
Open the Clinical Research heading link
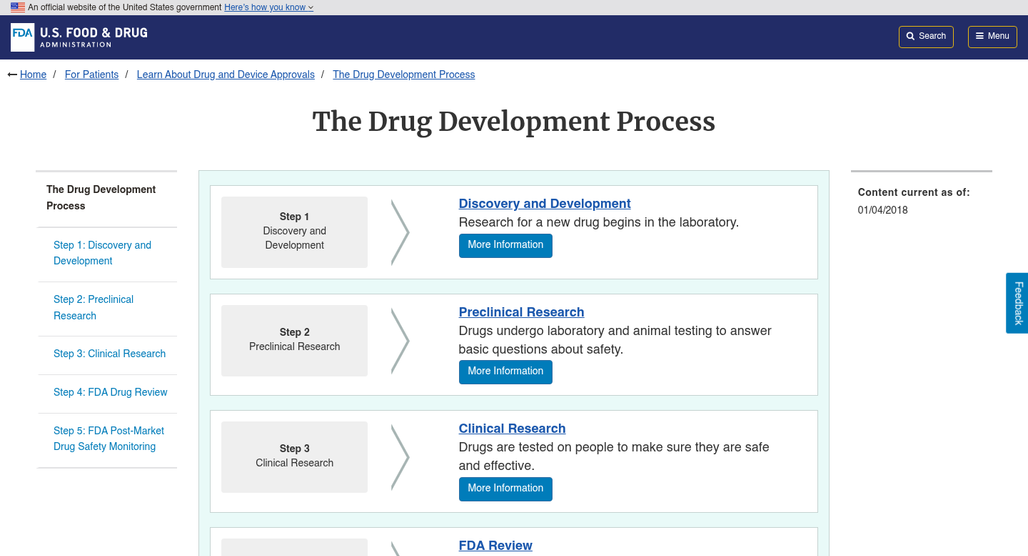click(512, 429)
